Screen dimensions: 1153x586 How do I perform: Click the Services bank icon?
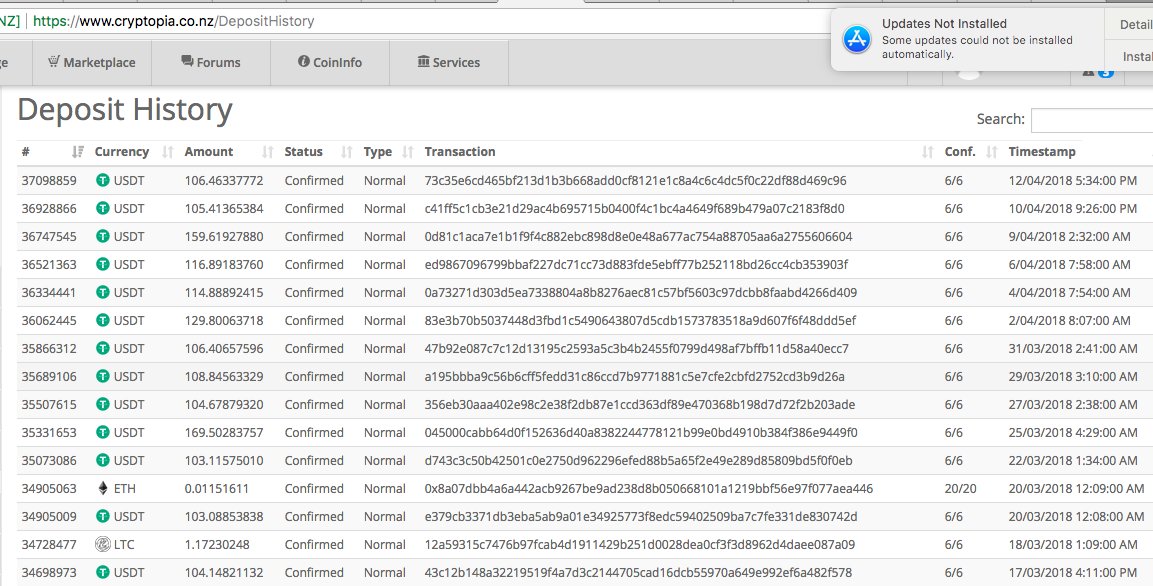(x=424, y=62)
